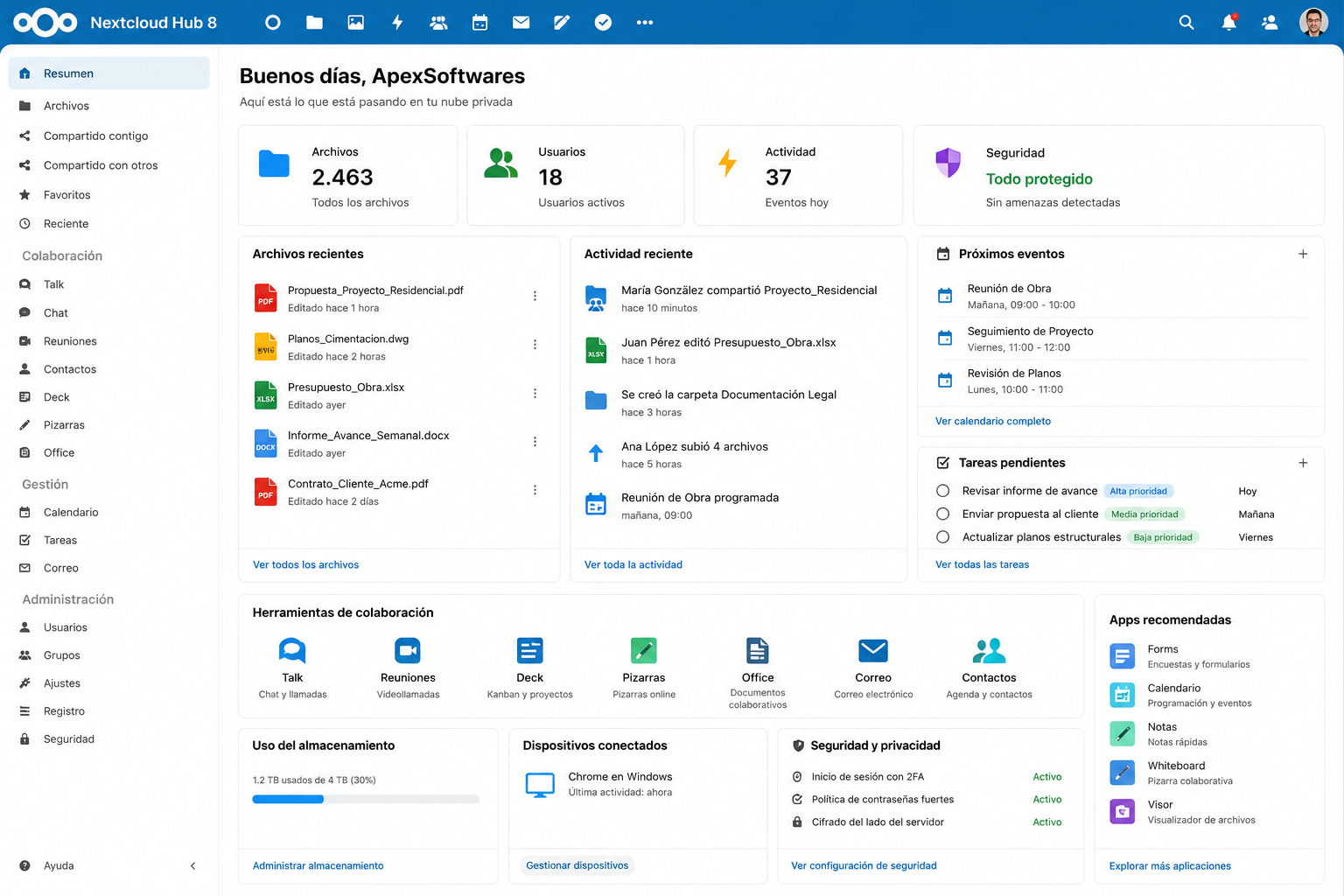
Task: Open options menu for Propuesta_Proyecto_Residencial.pdf
Action: (x=535, y=297)
